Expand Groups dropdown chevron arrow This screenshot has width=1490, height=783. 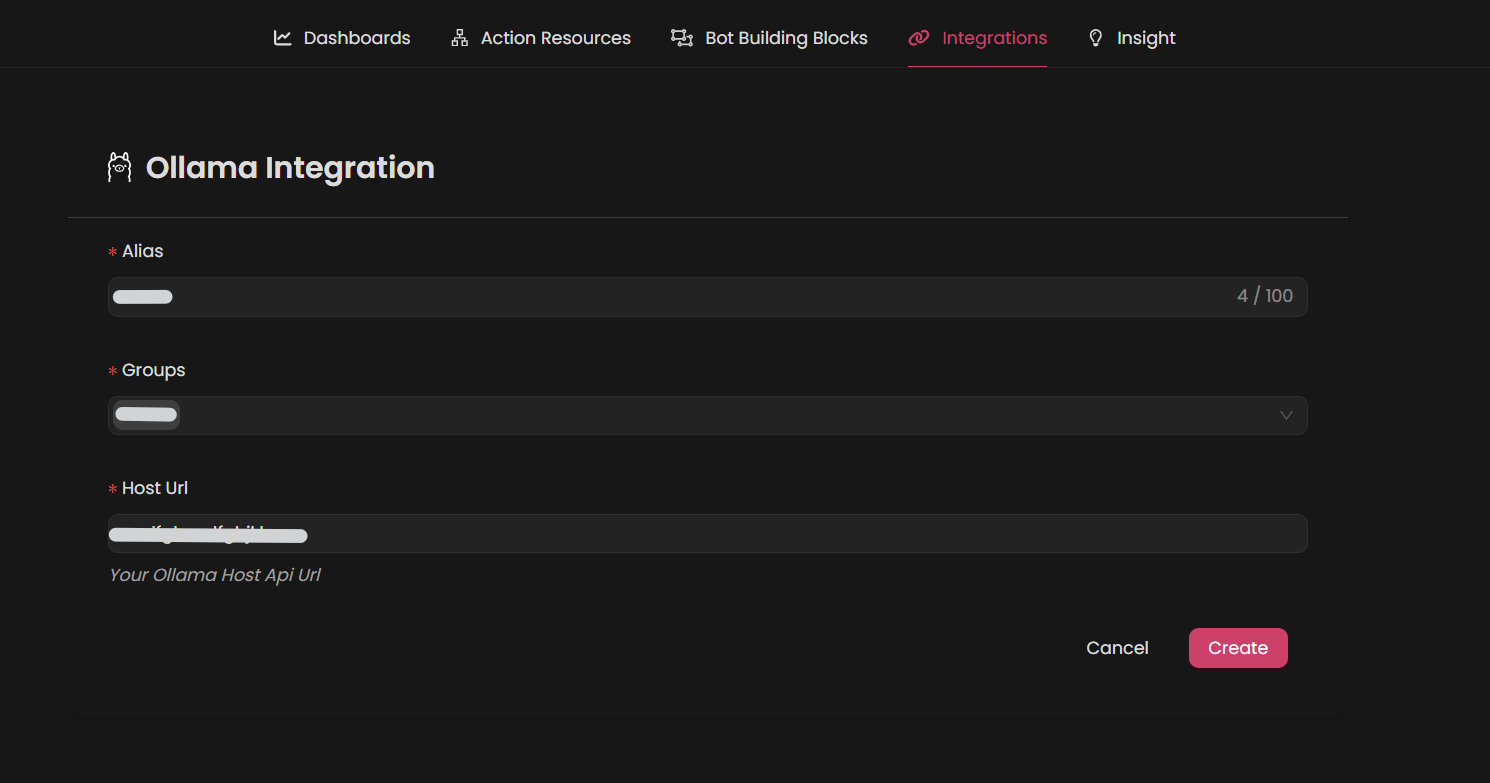pos(1286,415)
